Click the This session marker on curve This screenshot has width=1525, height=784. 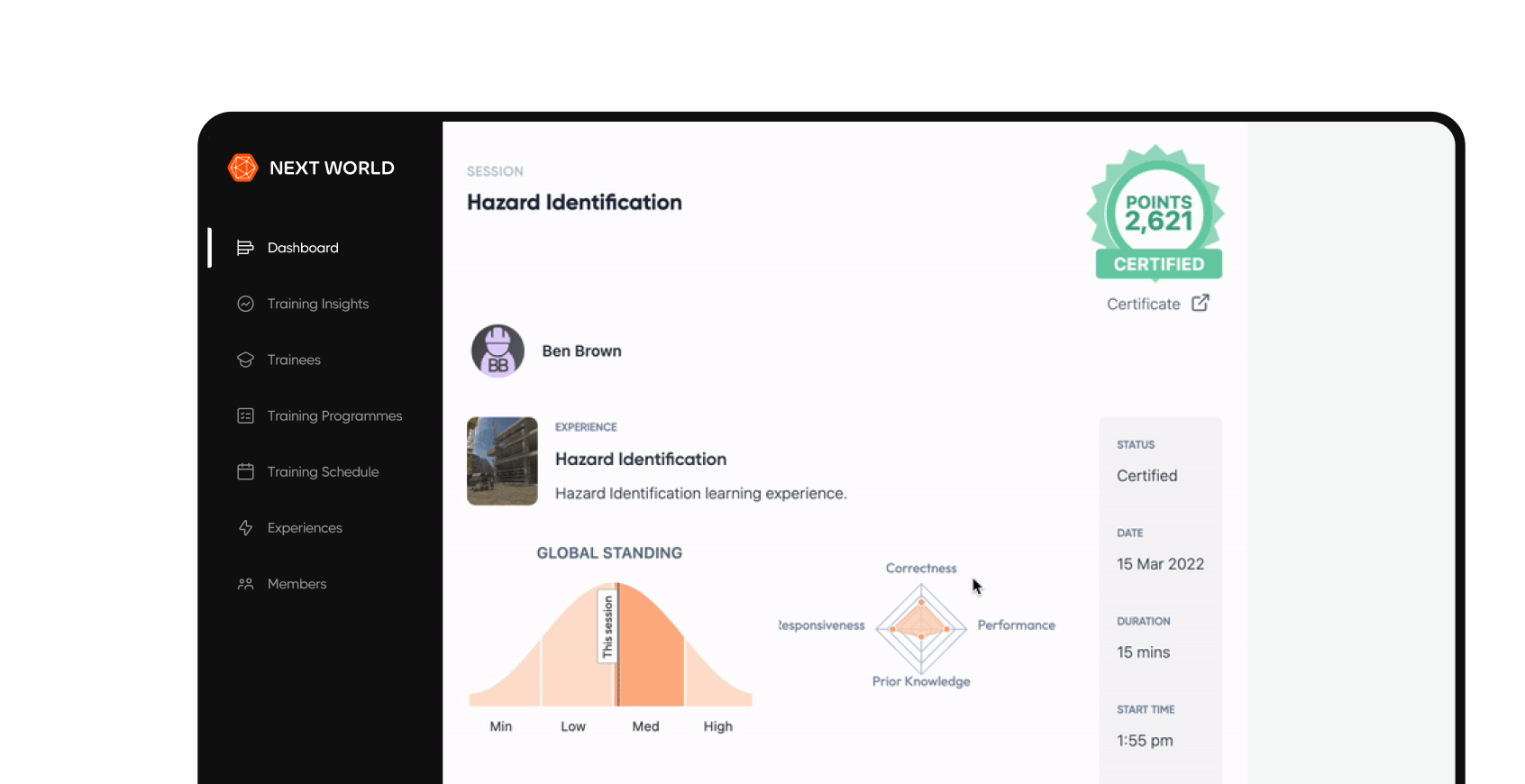608,627
